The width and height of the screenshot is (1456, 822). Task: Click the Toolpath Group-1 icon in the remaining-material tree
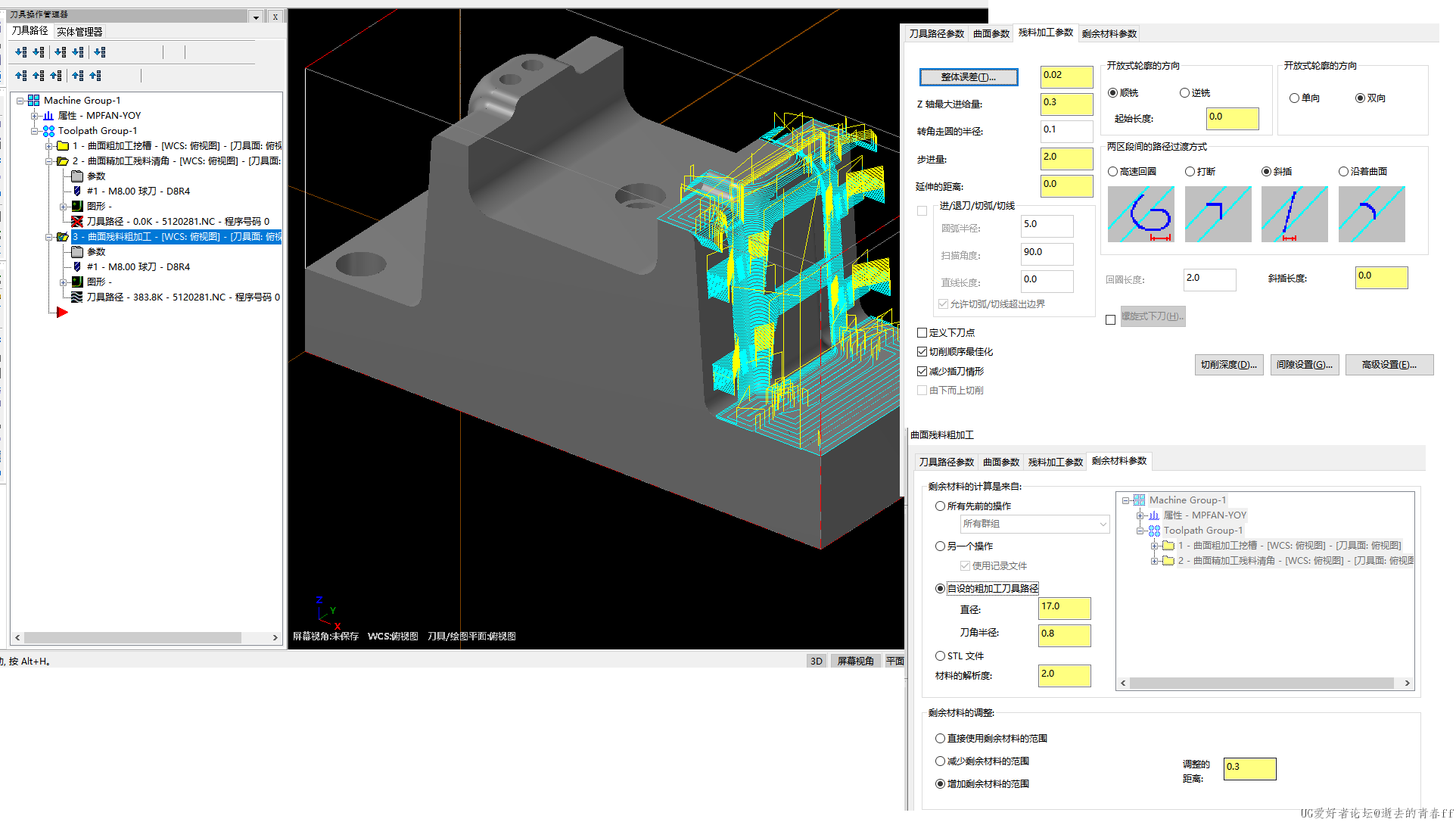click(1154, 531)
